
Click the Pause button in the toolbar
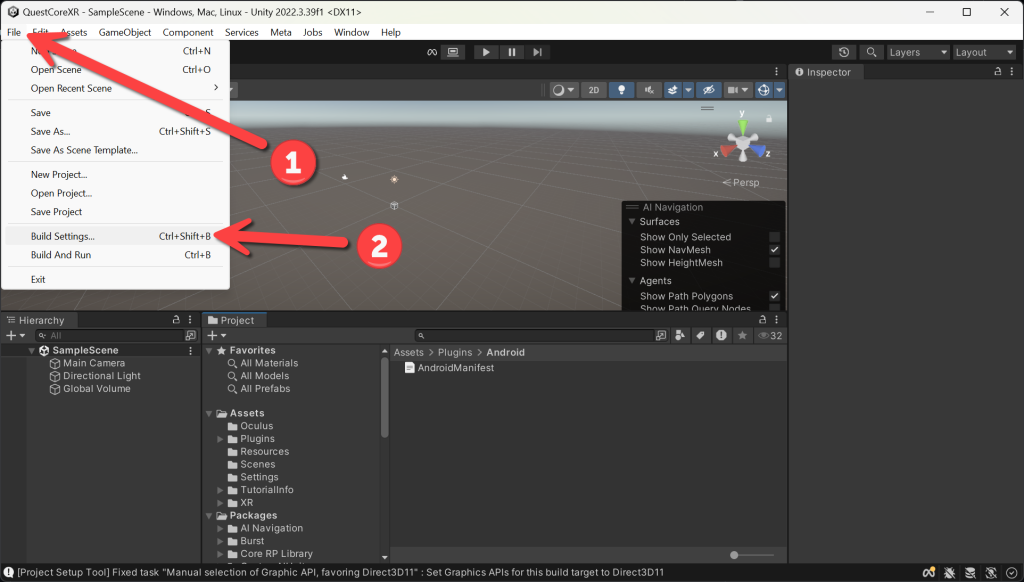(511, 52)
